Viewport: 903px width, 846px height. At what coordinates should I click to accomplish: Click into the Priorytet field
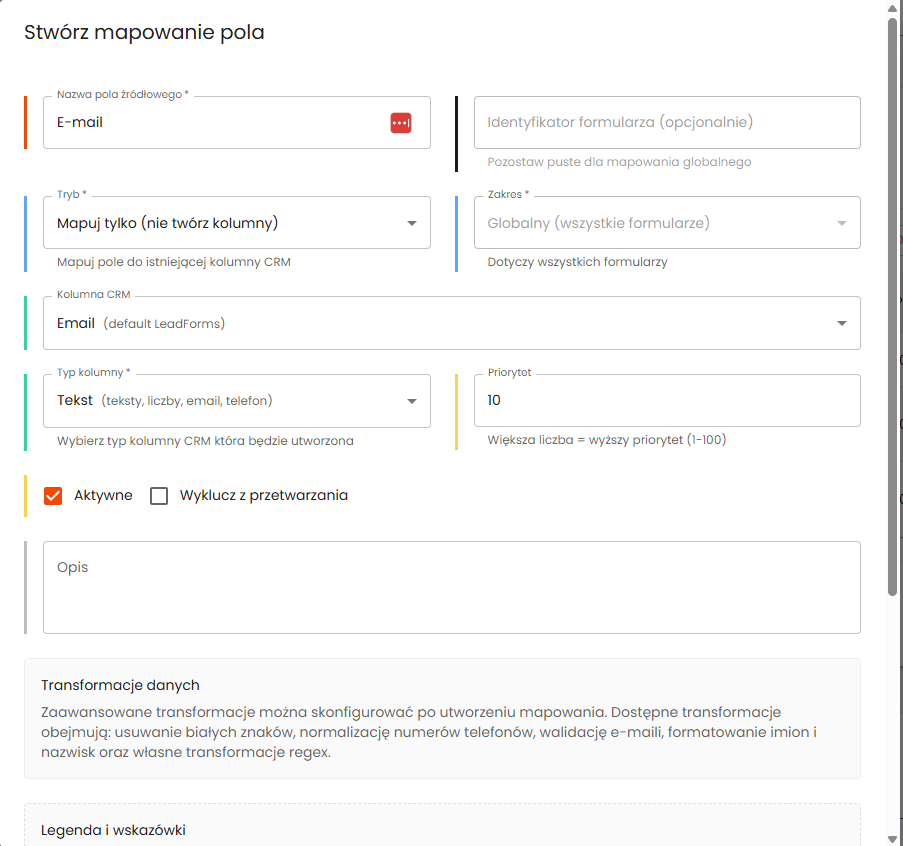pyautogui.click(x=666, y=401)
